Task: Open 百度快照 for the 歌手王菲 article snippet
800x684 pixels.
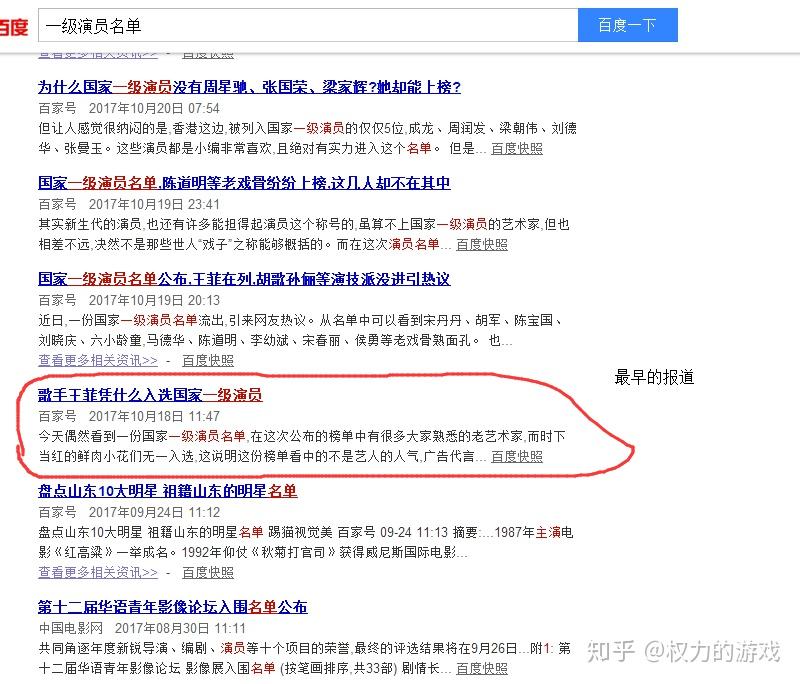Action: (517, 457)
